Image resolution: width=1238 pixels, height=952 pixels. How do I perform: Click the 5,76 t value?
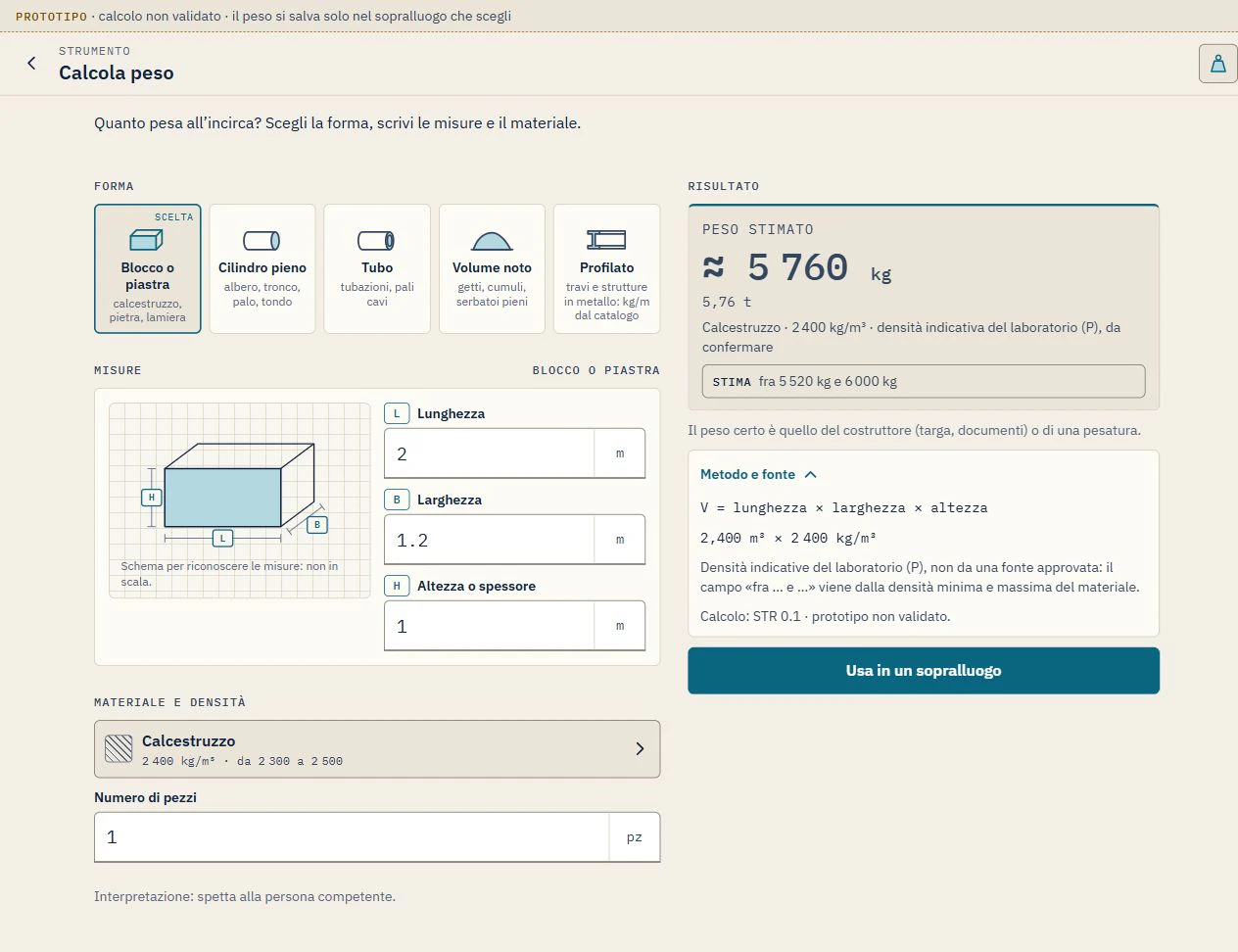click(727, 303)
